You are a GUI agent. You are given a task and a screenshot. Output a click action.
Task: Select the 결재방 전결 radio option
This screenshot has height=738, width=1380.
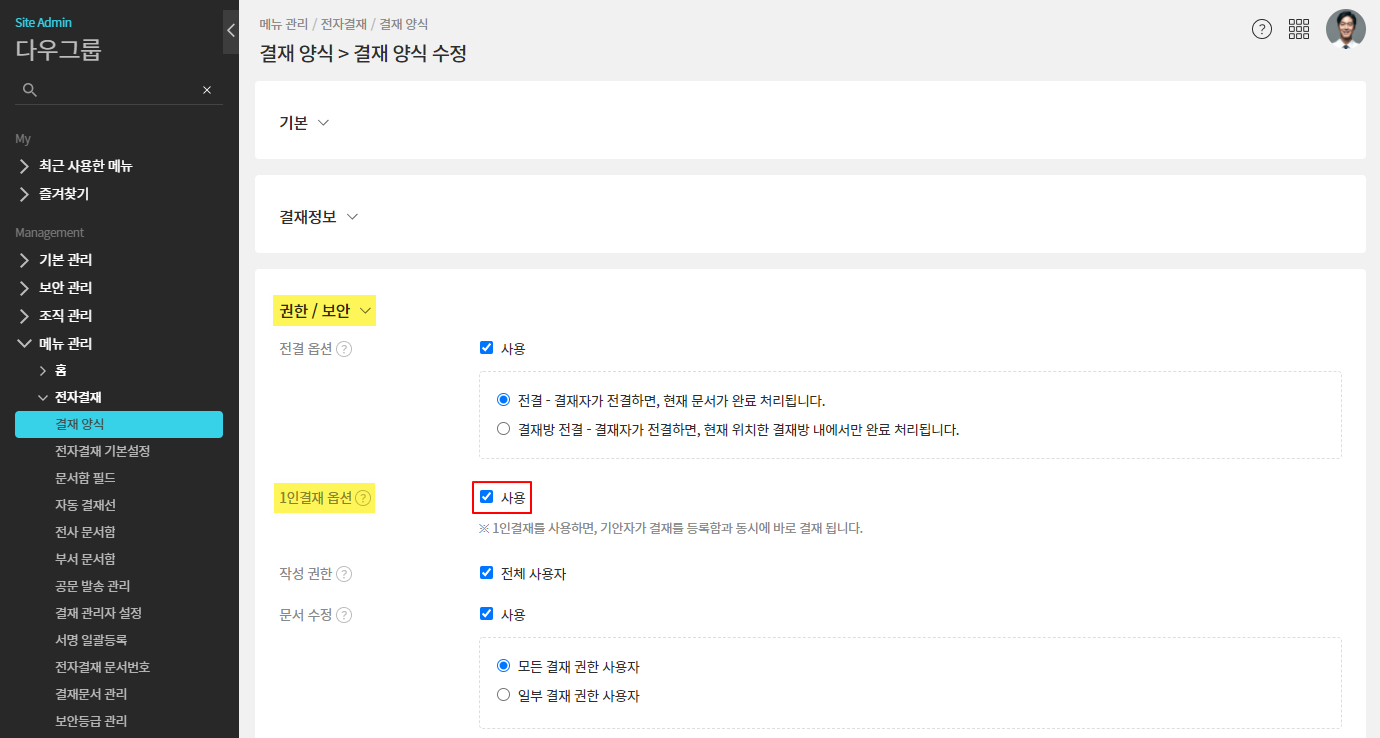point(503,429)
